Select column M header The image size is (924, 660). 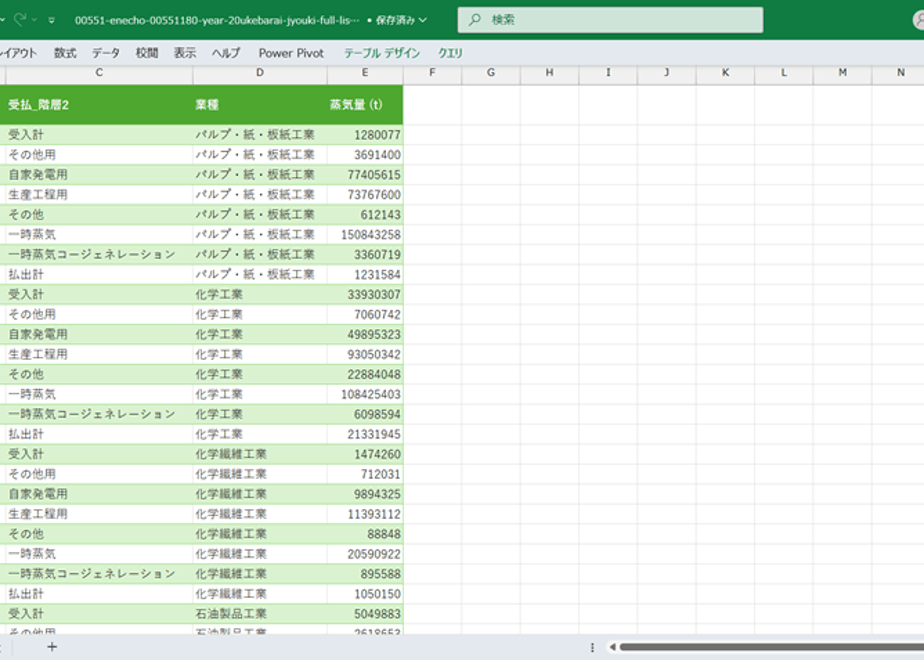842,72
